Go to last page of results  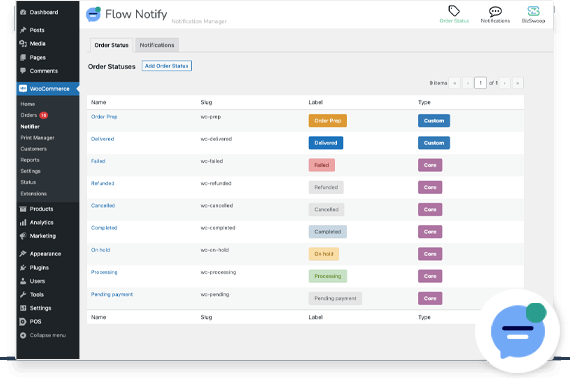[x=518, y=83]
